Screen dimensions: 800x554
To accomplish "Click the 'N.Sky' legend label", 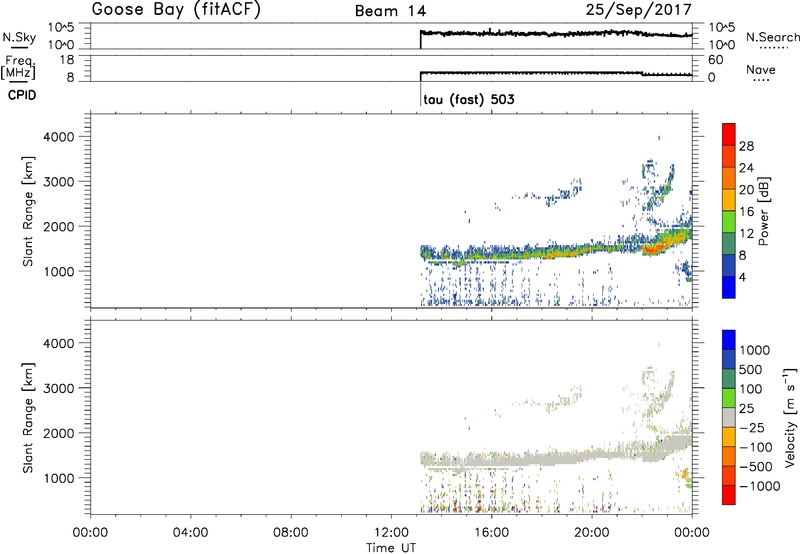I will point(19,37).
